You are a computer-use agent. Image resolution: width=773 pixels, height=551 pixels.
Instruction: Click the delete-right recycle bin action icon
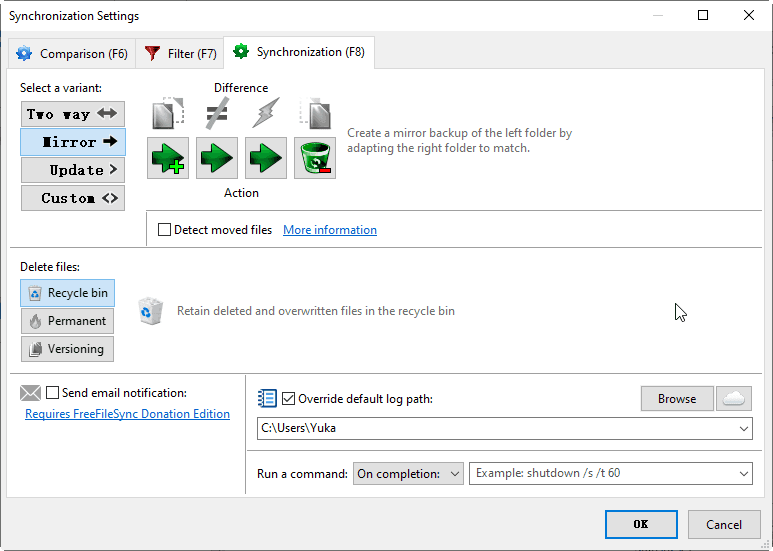click(x=315, y=158)
